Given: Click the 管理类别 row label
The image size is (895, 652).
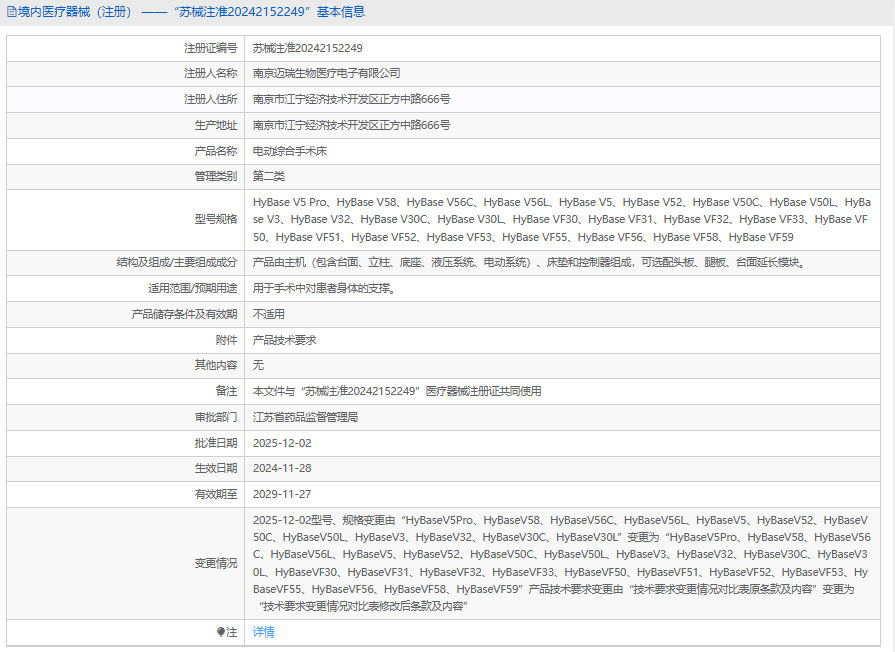Looking at the screenshot, I should click(216, 176).
